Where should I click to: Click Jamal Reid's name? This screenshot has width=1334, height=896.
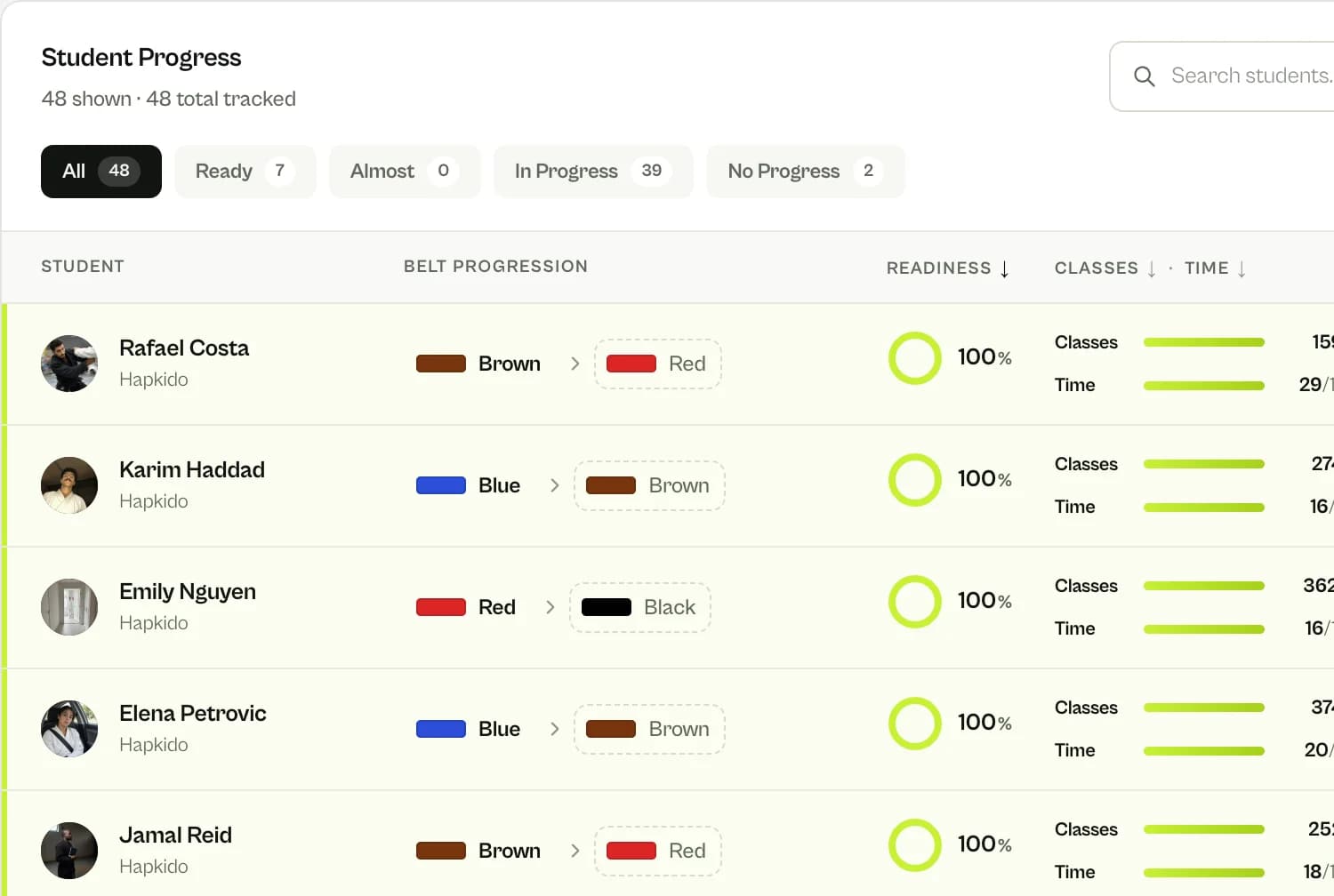[x=175, y=836]
